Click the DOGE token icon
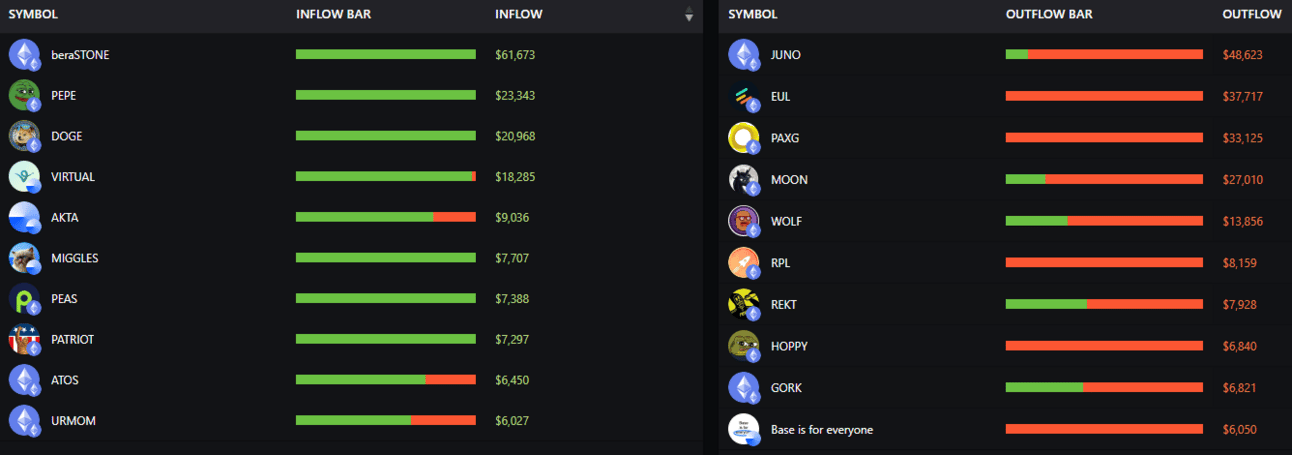Viewport: 1292px width, 455px height. (25, 136)
